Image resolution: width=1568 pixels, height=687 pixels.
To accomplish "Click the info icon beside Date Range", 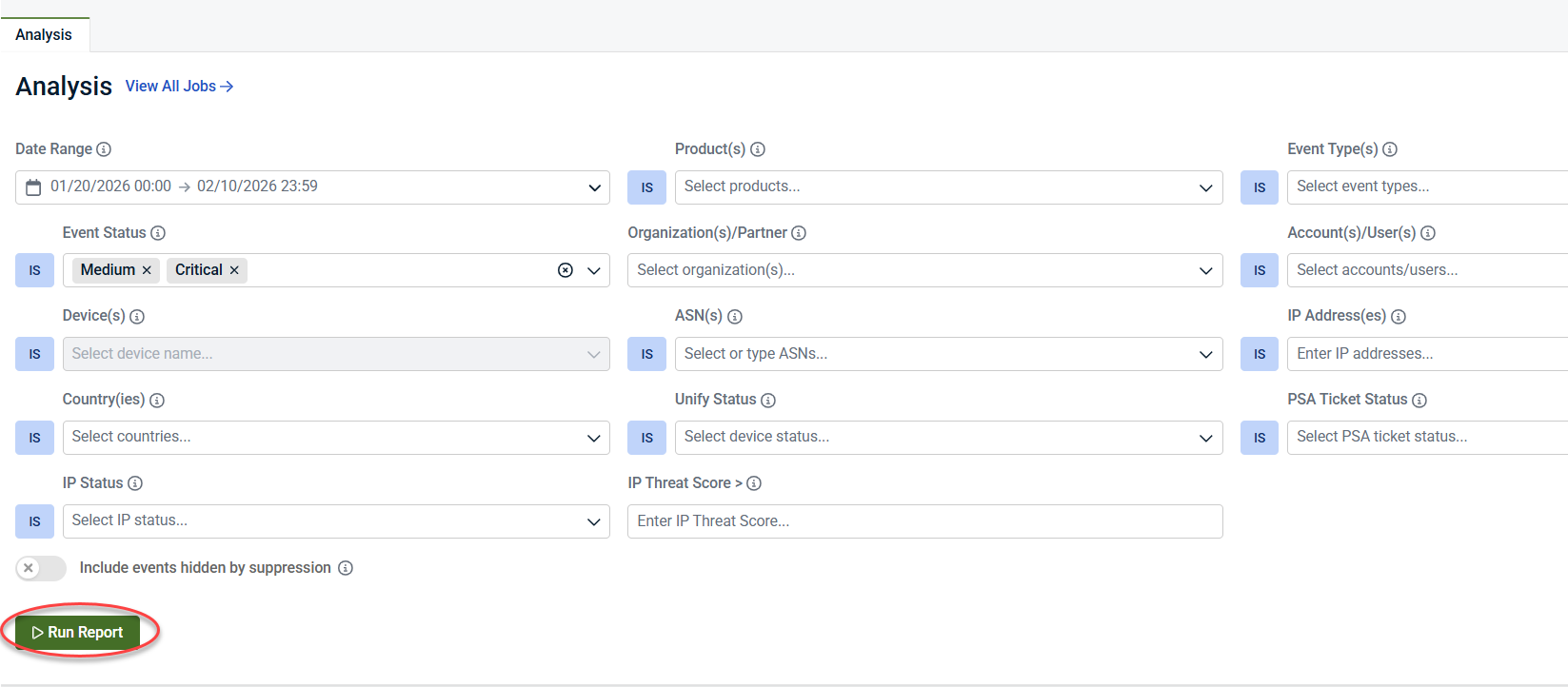I will coord(104,149).
